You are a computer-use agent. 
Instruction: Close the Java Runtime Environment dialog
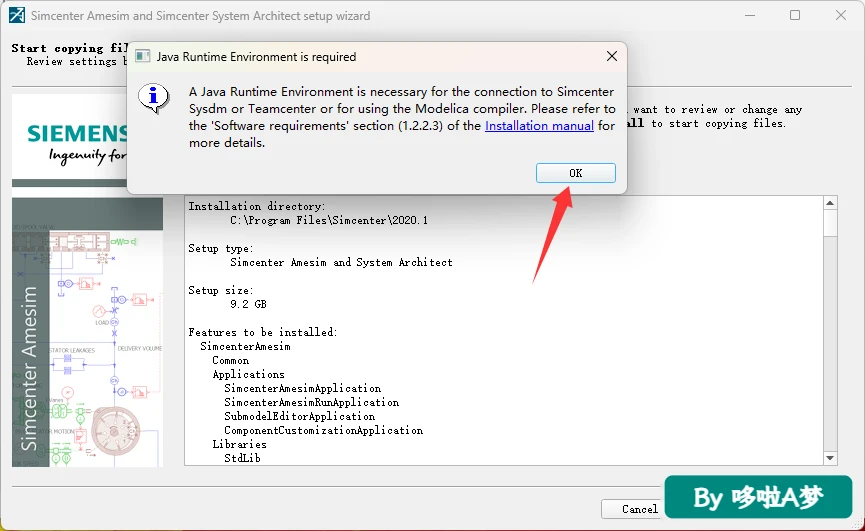612,56
